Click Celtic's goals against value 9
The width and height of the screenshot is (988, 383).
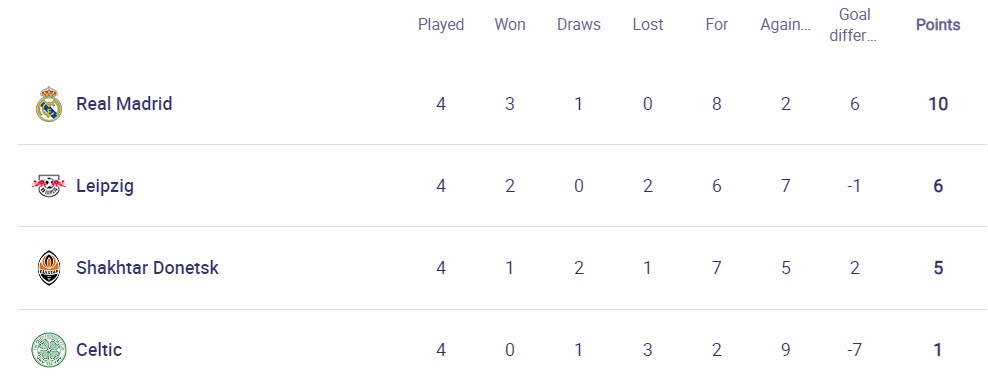click(x=785, y=350)
